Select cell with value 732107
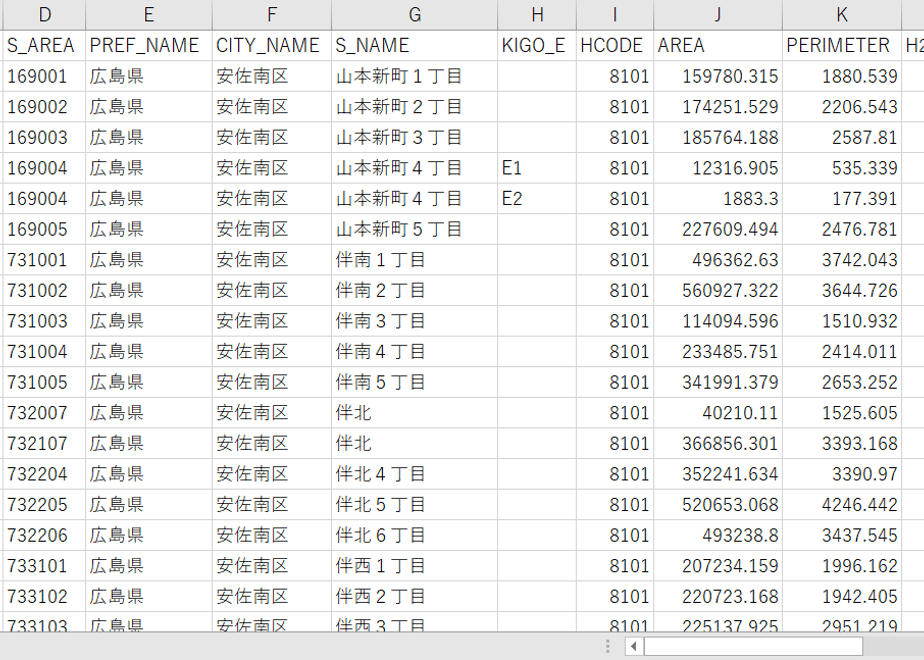This screenshot has width=924, height=660. [x=44, y=444]
